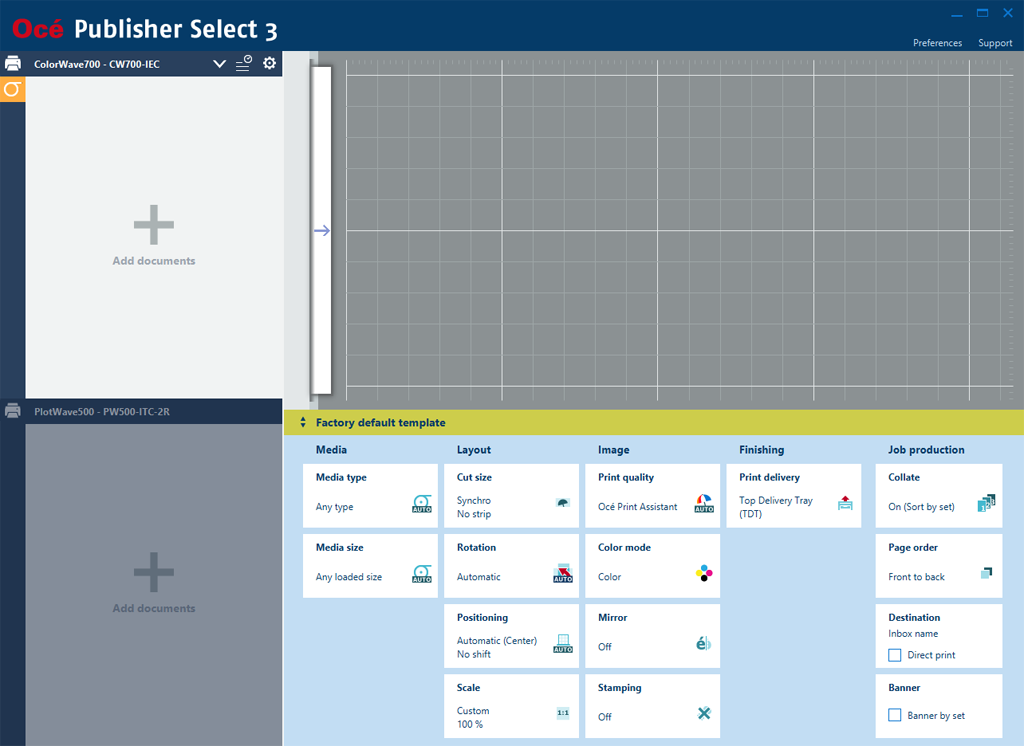Click the Factory default template title

click(381, 423)
